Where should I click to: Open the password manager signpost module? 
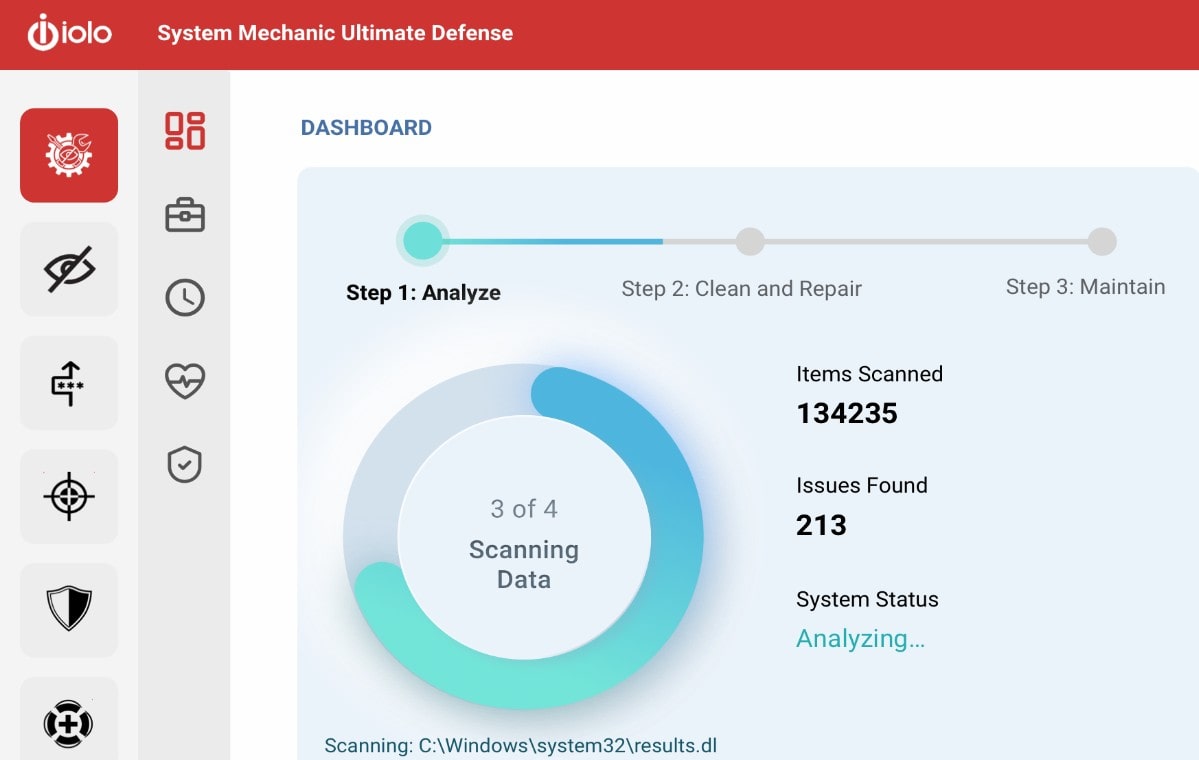tap(69, 383)
